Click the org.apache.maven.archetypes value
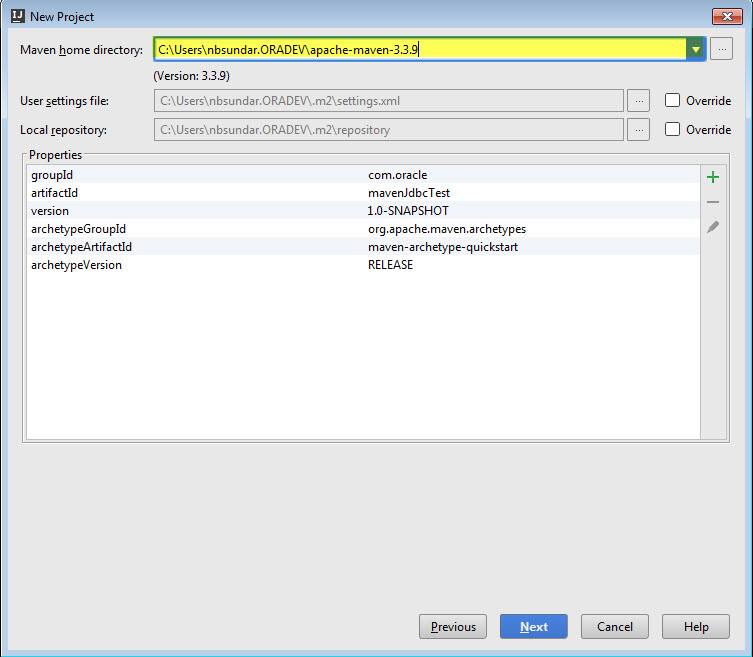Viewport: 753px width, 657px height. 447,229
